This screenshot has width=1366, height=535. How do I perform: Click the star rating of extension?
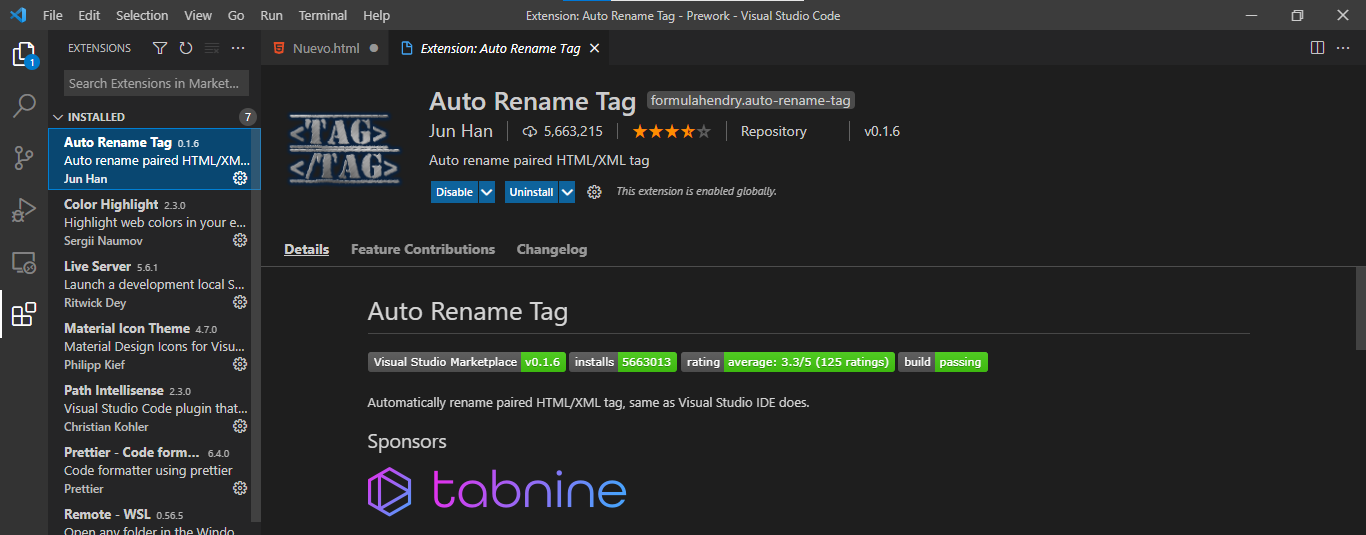[x=671, y=131]
